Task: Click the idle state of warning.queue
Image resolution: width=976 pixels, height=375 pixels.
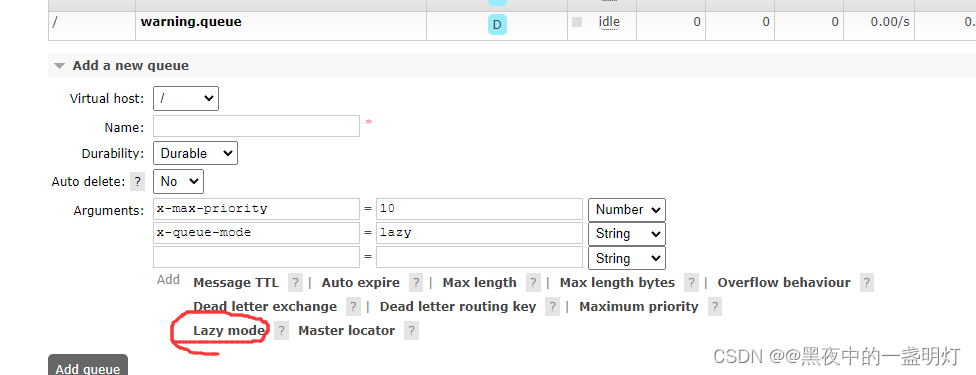Action: (x=609, y=22)
